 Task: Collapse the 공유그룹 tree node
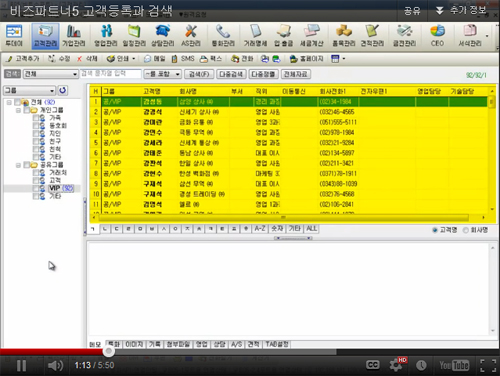pos(18,165)
